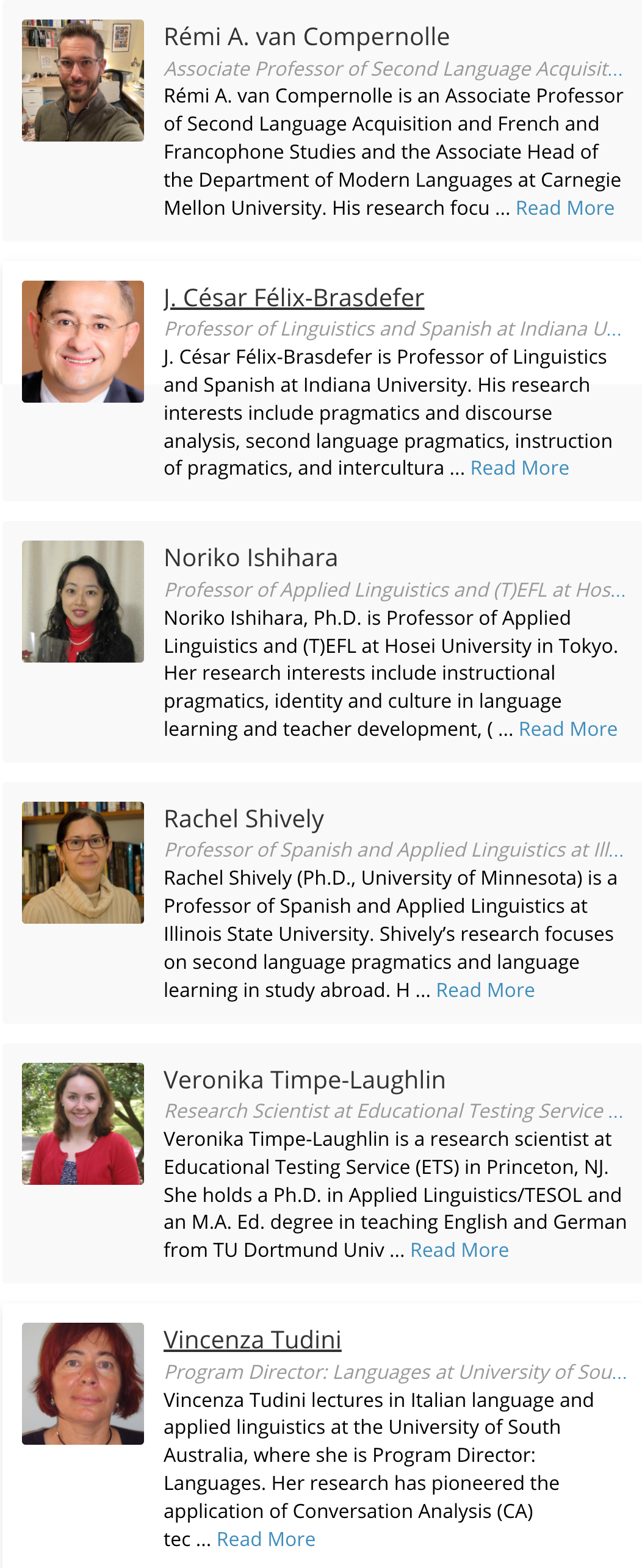Viewport: 642px width, 1568px height.
Task: Expand van Compernolle's bio with Read More
Action: tap(565, 208)
